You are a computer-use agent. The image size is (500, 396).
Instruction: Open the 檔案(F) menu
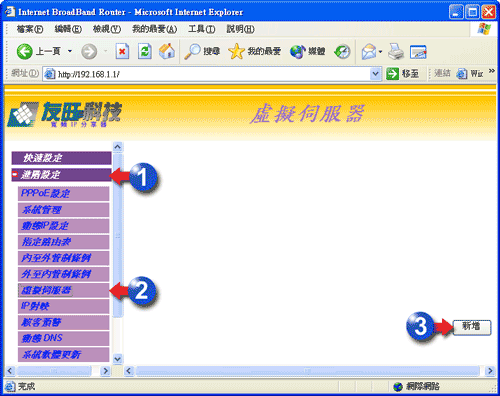coord(30,29)
